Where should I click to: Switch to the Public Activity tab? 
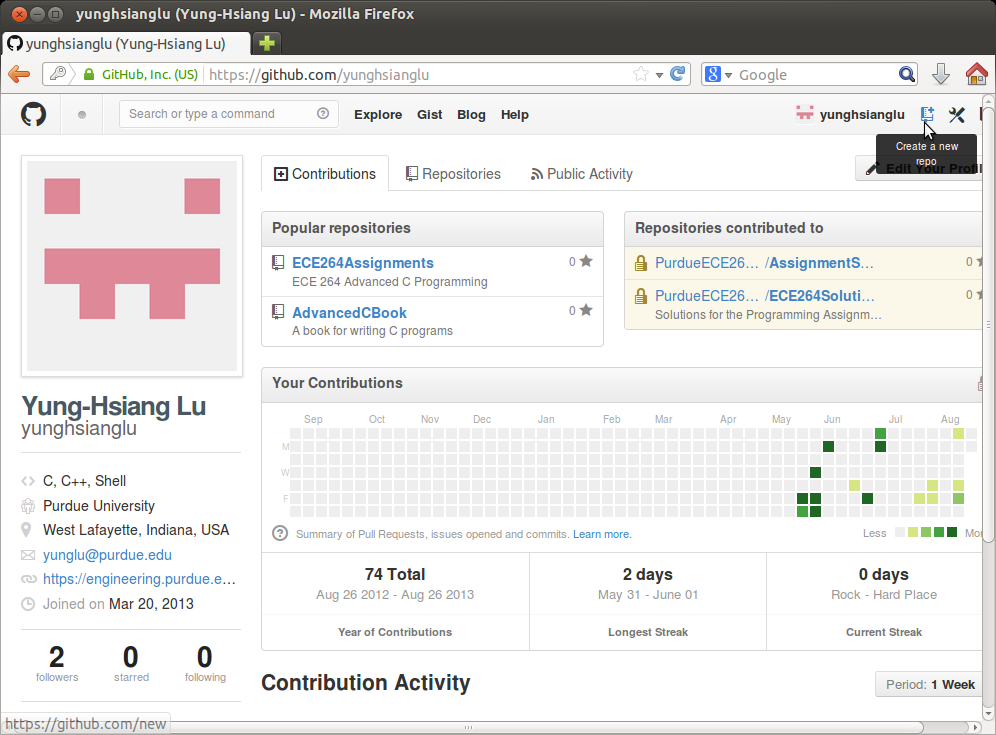pos(581,174)
